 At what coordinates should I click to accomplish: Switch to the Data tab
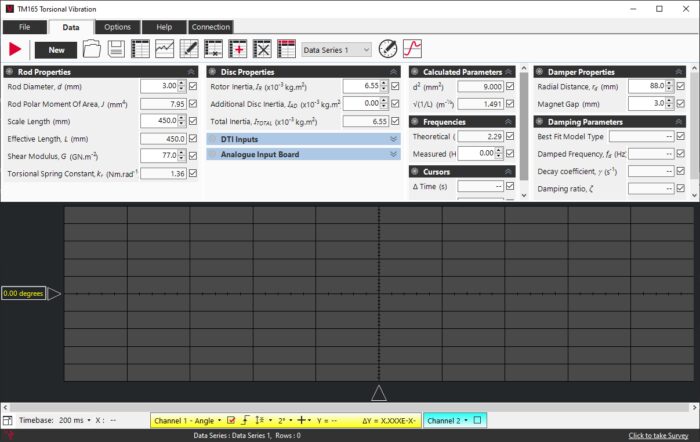[x=71, y=27]
